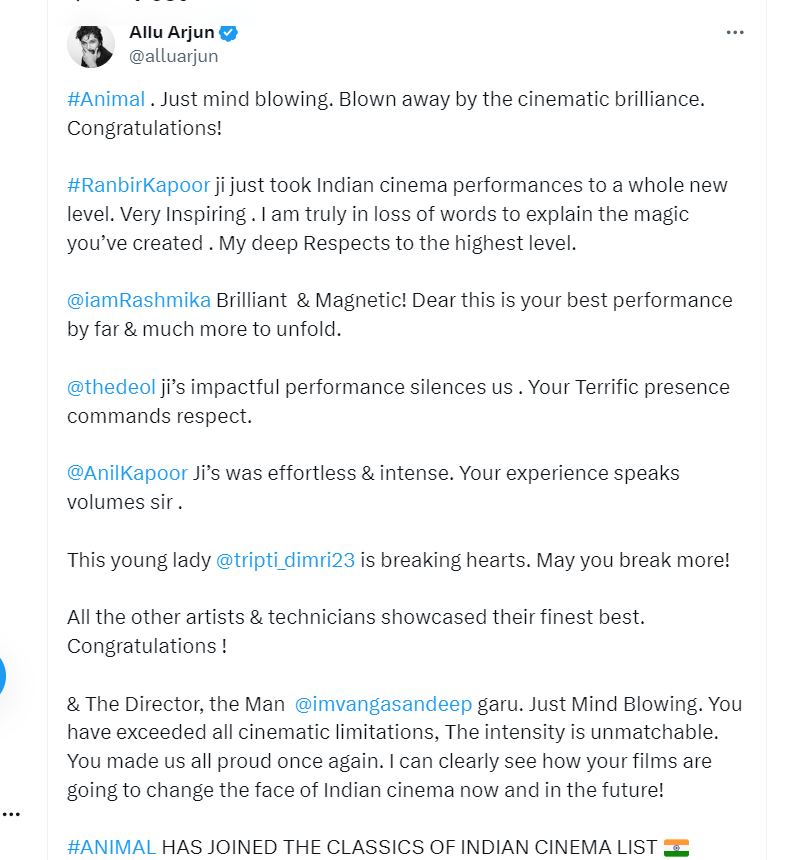Click the Indian flag emoji at the end of the post
The image size is (802, 860).
676,847
